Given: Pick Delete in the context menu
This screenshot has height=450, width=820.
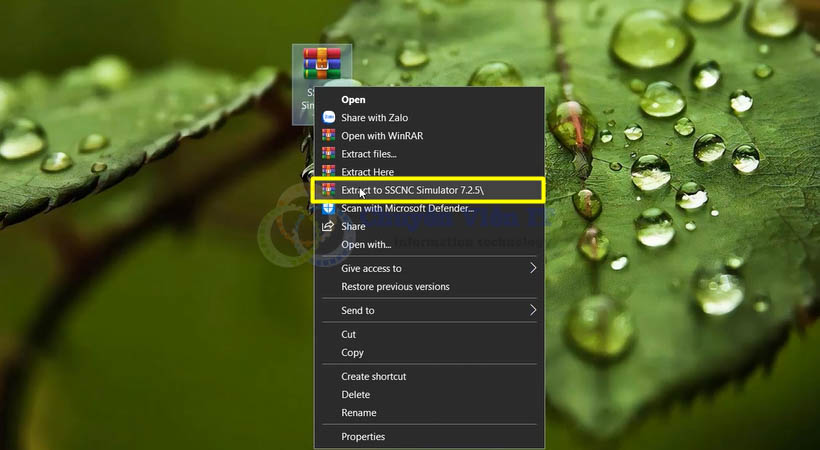Looking at the screenshot, I should (x=355, y=395).
